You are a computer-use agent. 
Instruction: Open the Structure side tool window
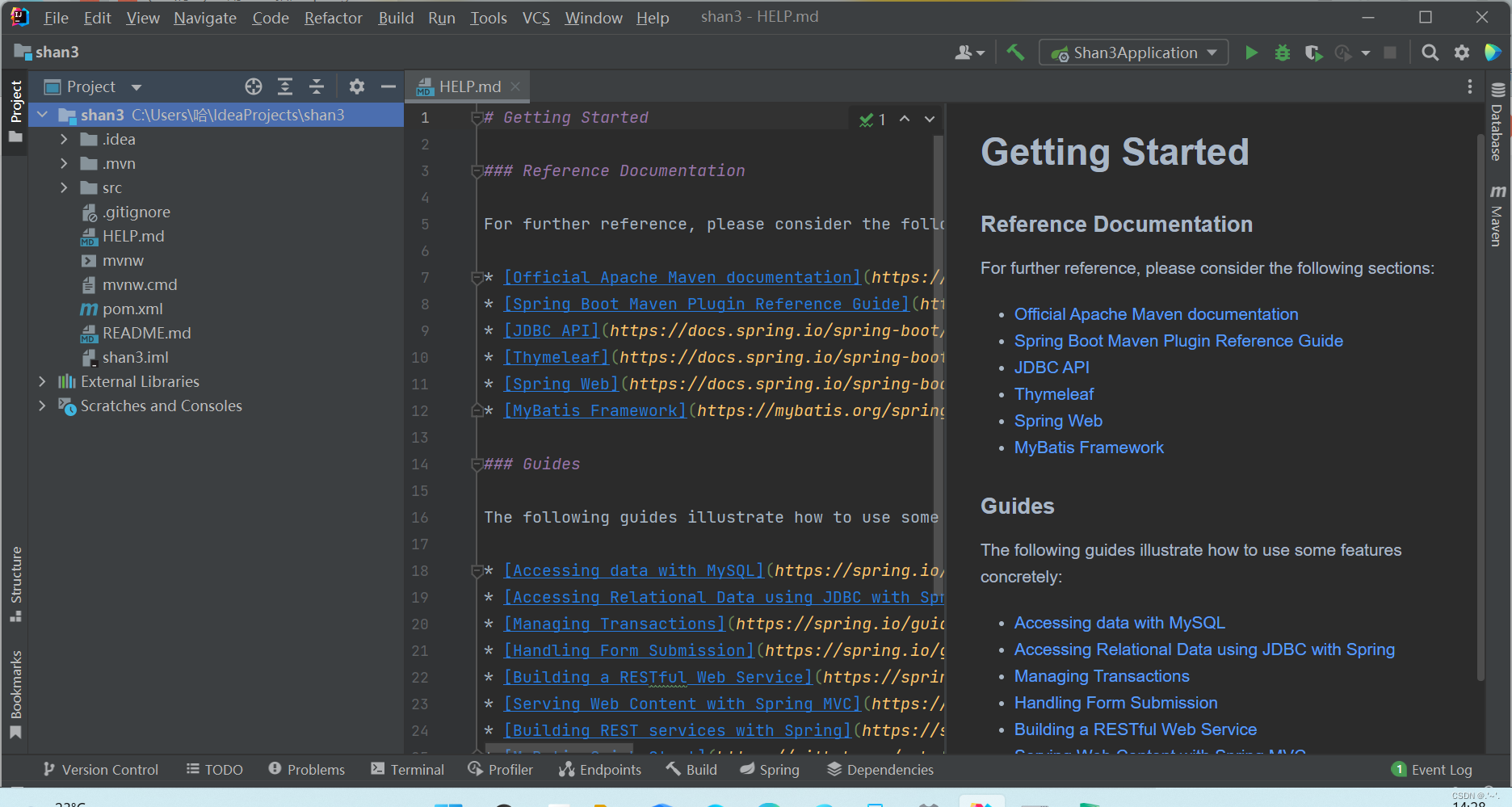click(16, 583)
